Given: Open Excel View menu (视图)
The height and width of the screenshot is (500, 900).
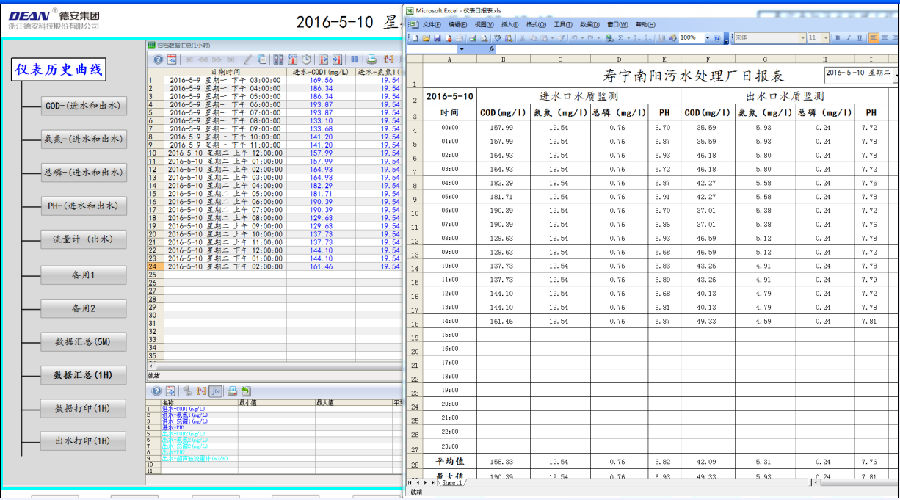Looking at the screenshot, I should click(x=484, y=24).
